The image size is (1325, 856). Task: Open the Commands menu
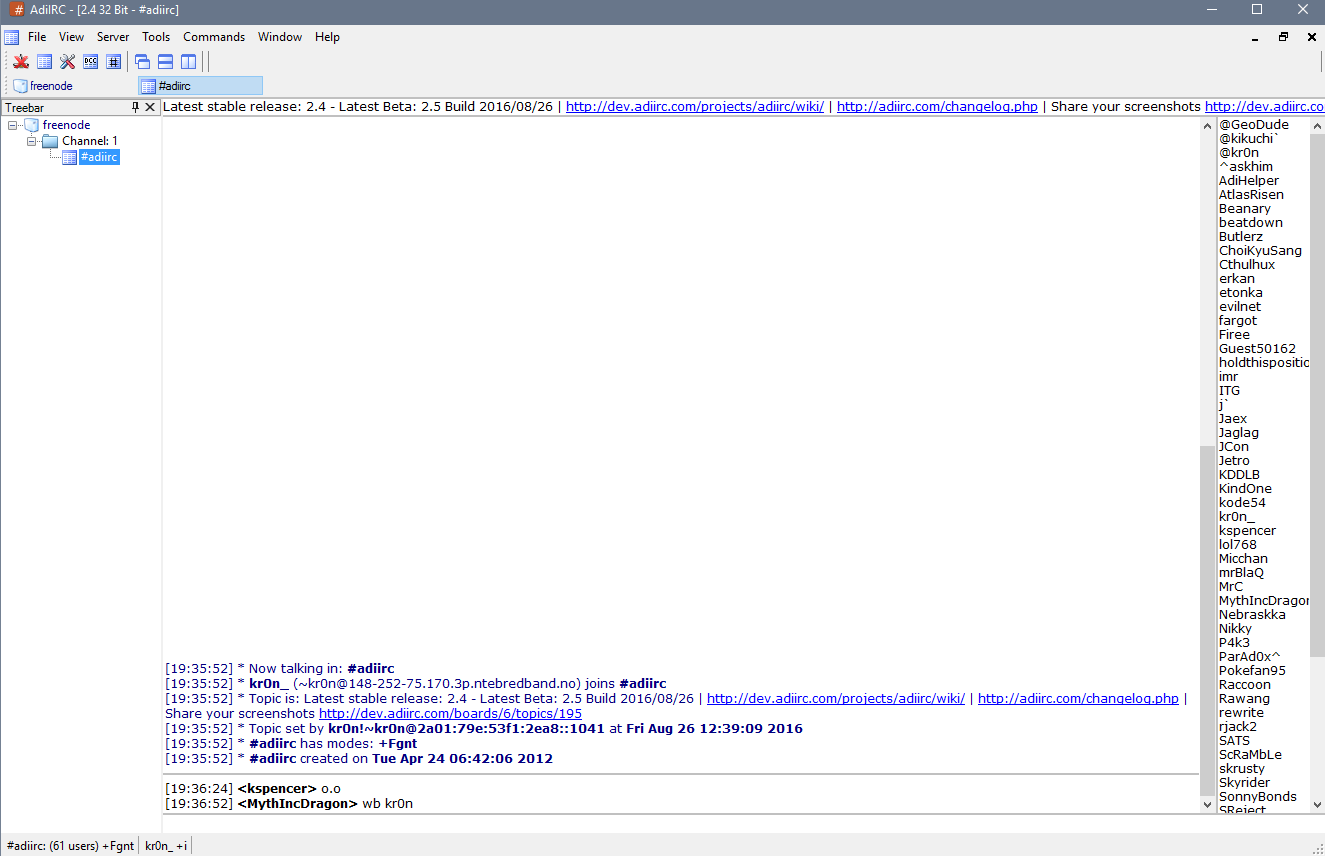(x=214, y=37)
